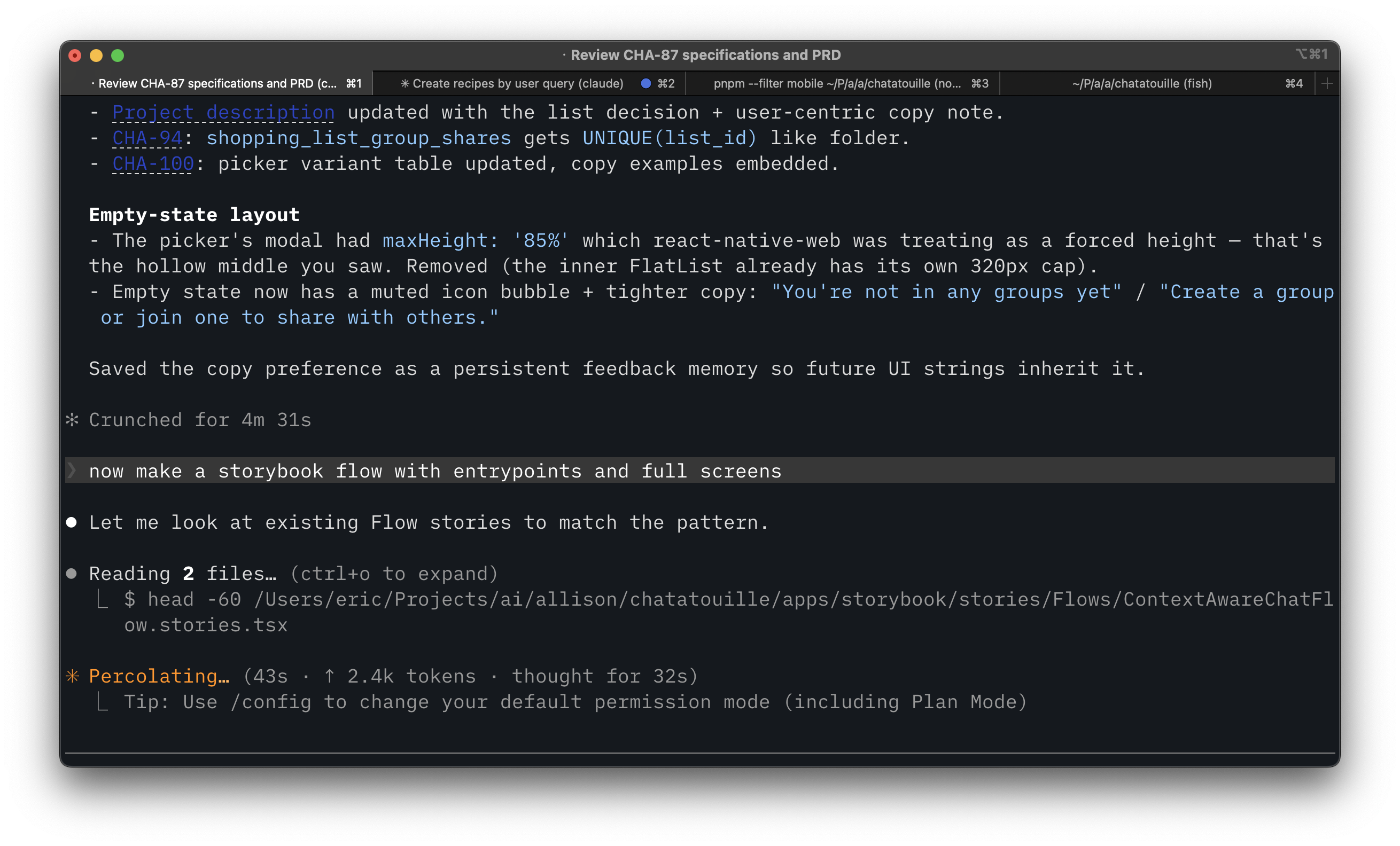Toggle fullscreen with the green traffic light

(118, 55)
